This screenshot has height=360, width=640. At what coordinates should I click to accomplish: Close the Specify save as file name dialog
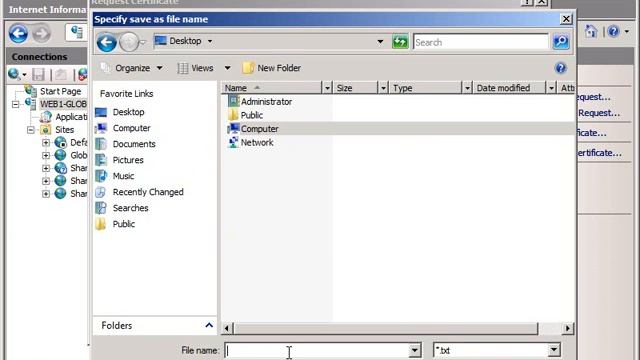[x=566, y=19]
